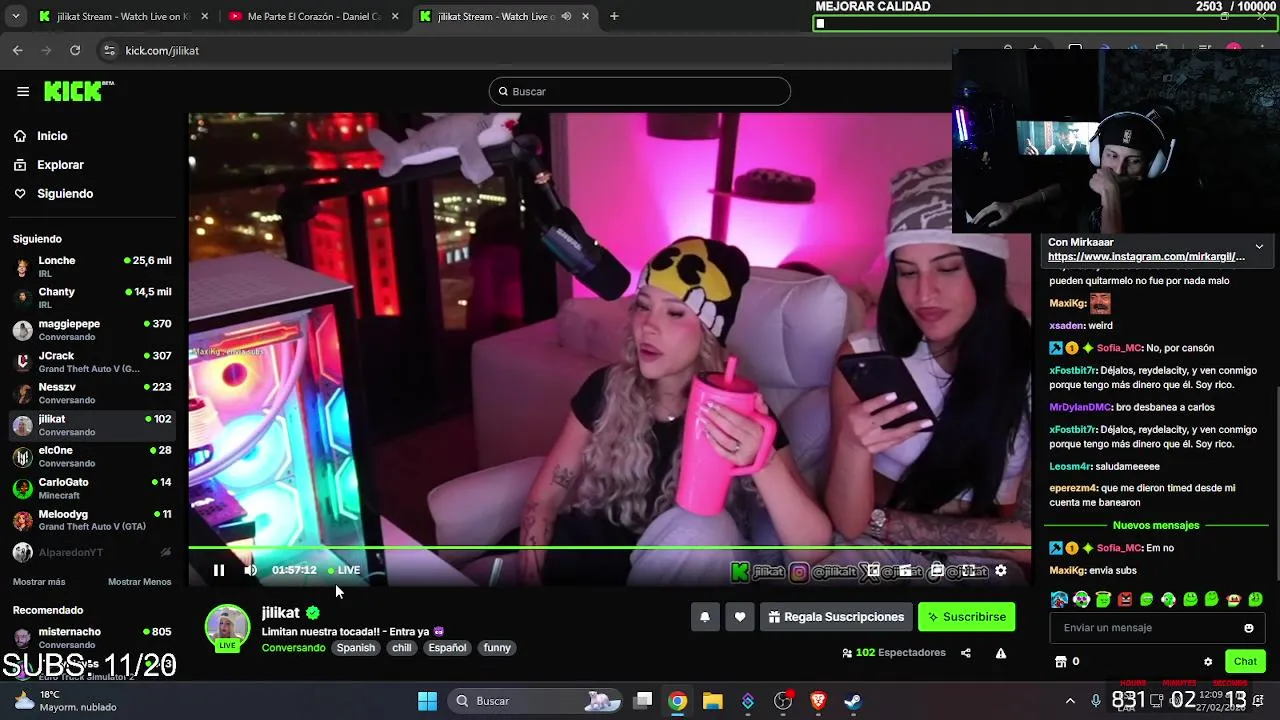Collapse the Con Mirkaaar pinned message

click(x=1259, y=246)
